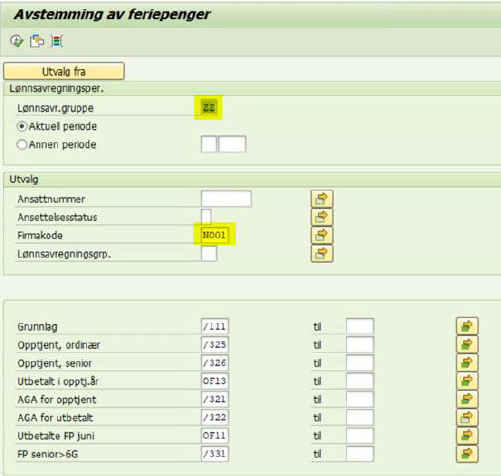Click the Lønnsavregningsper. section heading
501x476 pixels.
click(56, 89)
